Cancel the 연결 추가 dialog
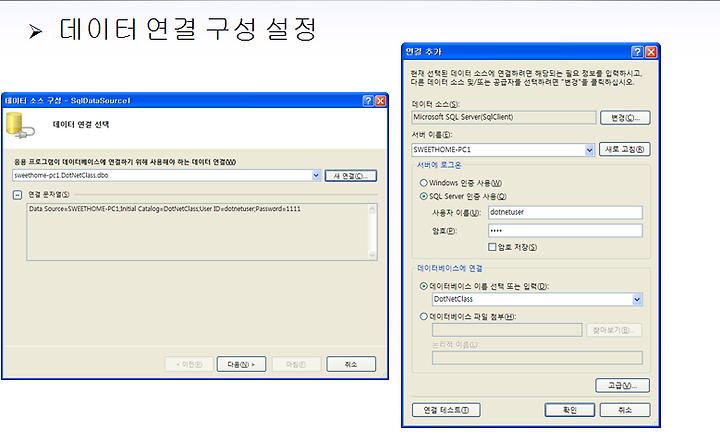 [x=625, y=410]
